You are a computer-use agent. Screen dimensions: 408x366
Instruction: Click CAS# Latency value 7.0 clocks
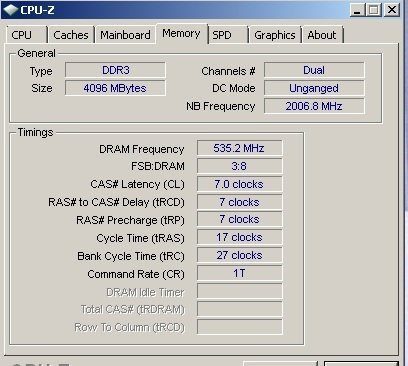[x=240, y=184]
